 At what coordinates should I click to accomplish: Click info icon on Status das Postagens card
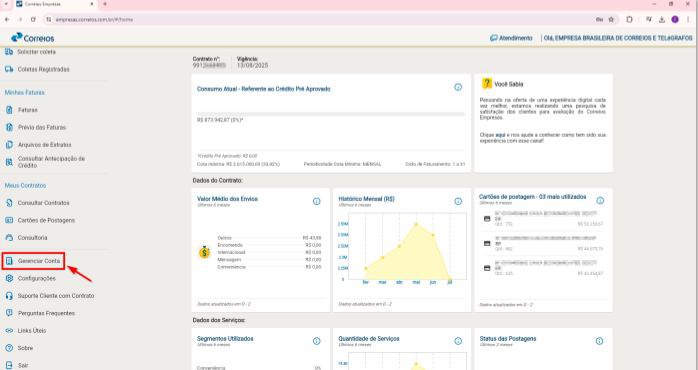pyautogui.click(x=600, y=341)
